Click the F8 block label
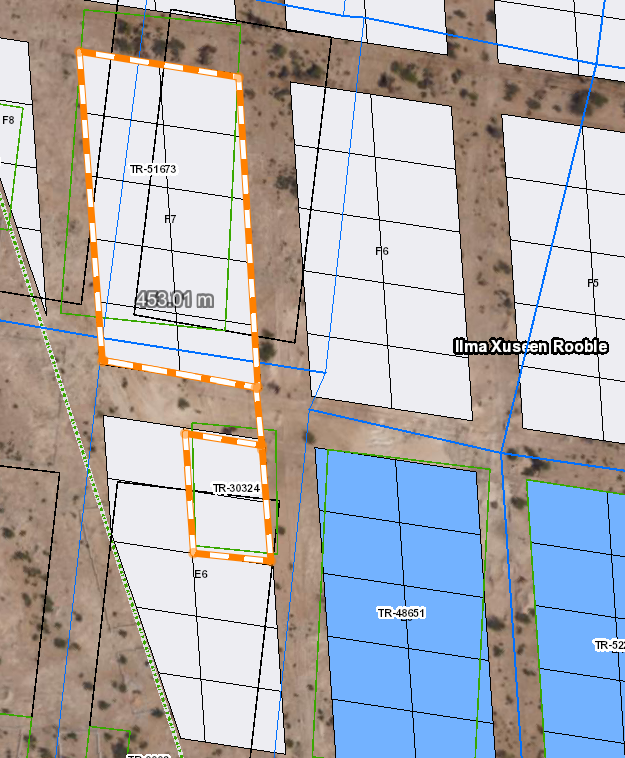625x758 pixels. (x=8, y=120)
